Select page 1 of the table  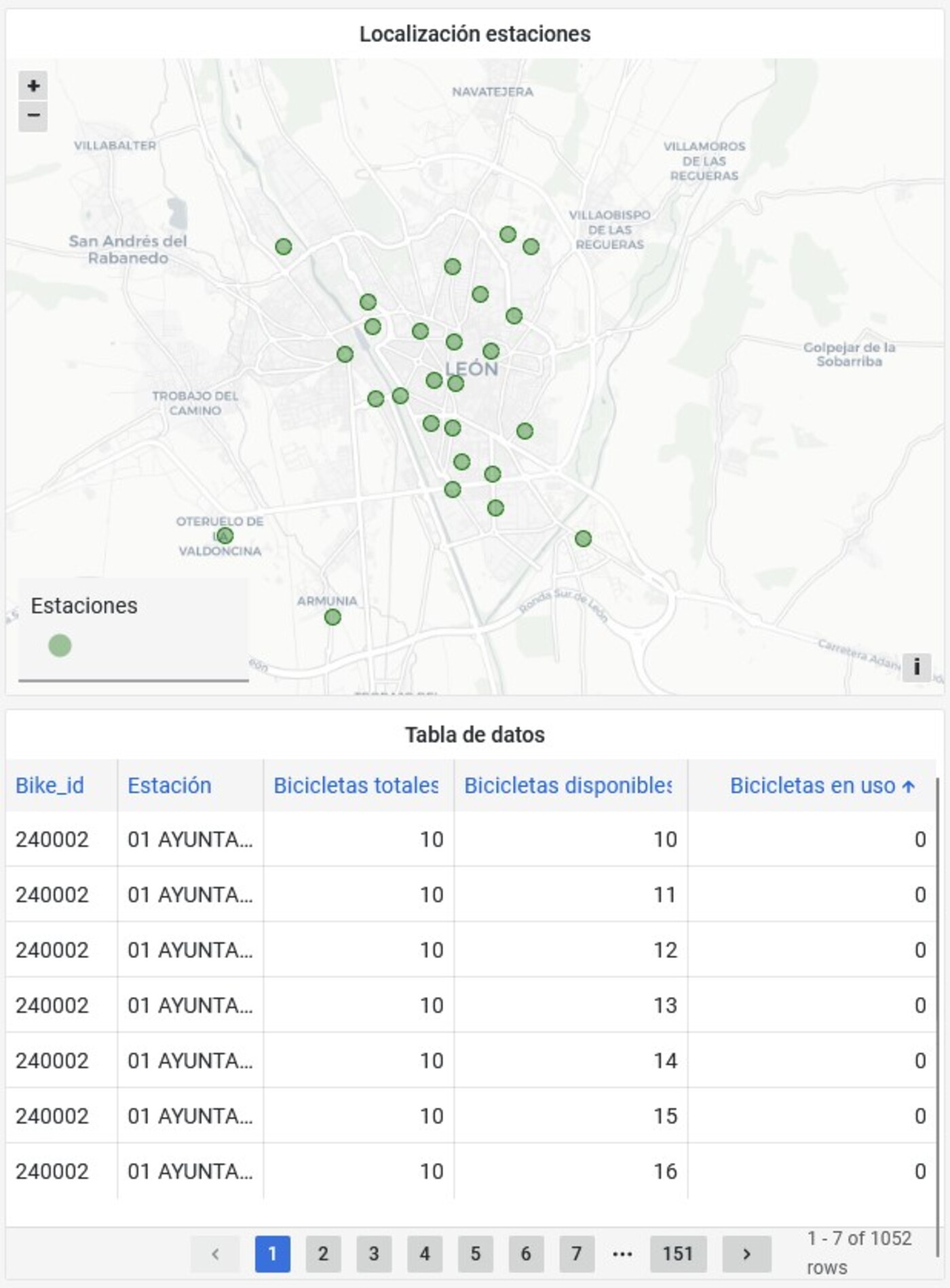(273, 1253)
